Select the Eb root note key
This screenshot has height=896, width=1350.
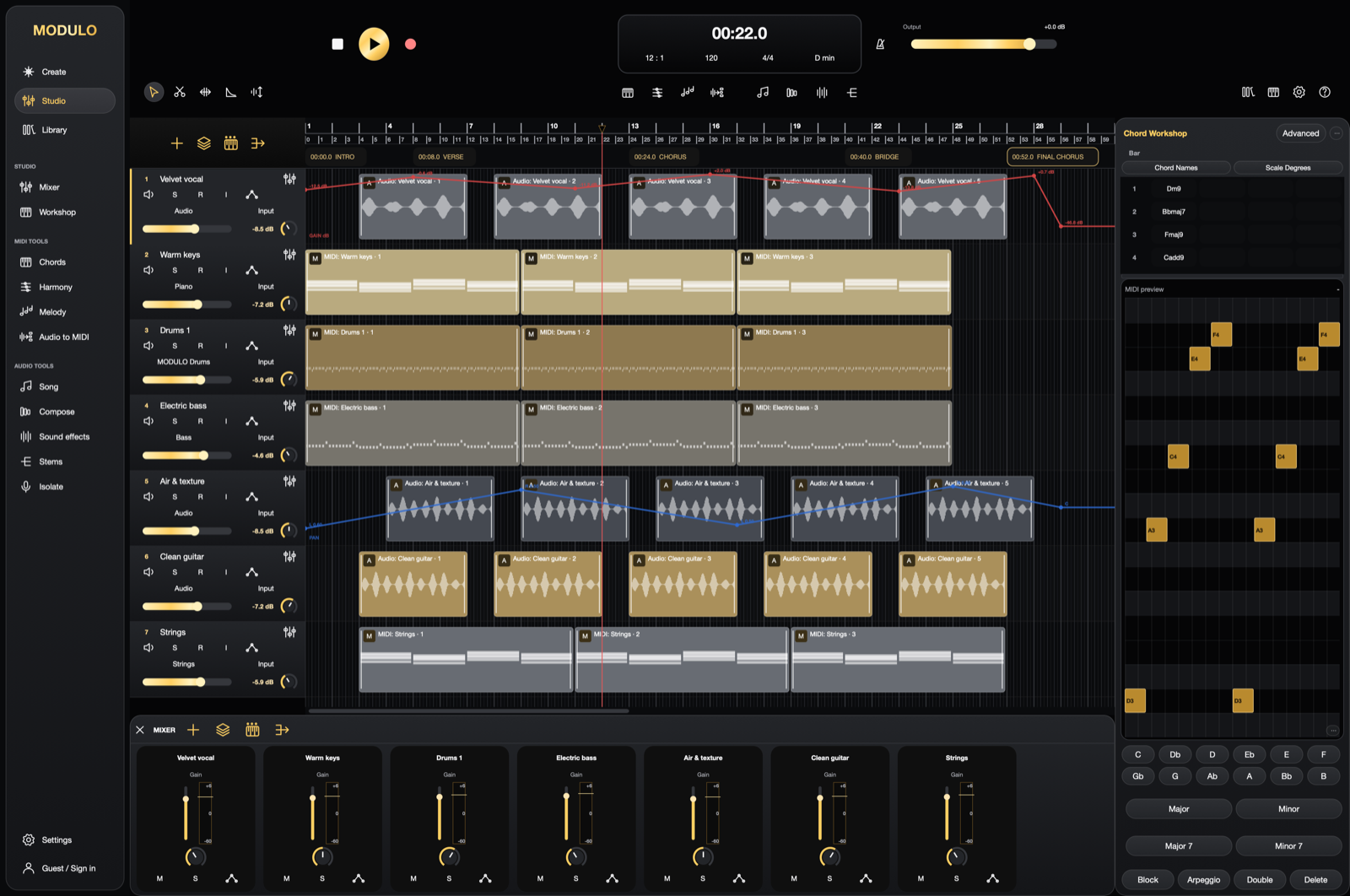click(x=1249, y=754)
